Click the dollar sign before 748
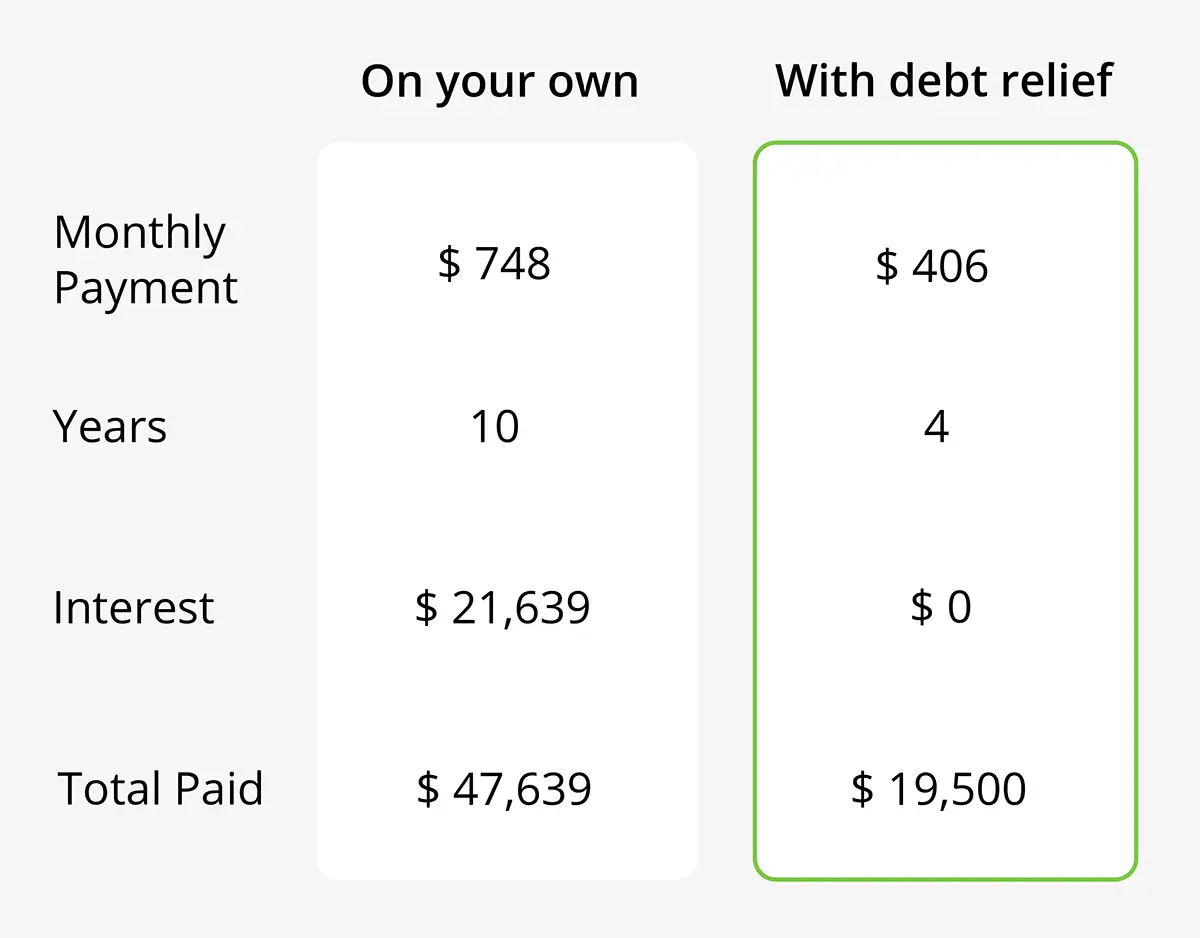This screenshot has width=1200, height=938. [x=450, y=265]
